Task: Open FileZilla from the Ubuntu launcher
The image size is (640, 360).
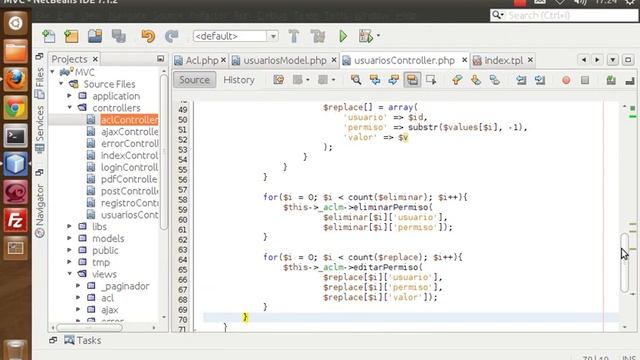Action: click(x=16, y=220)
